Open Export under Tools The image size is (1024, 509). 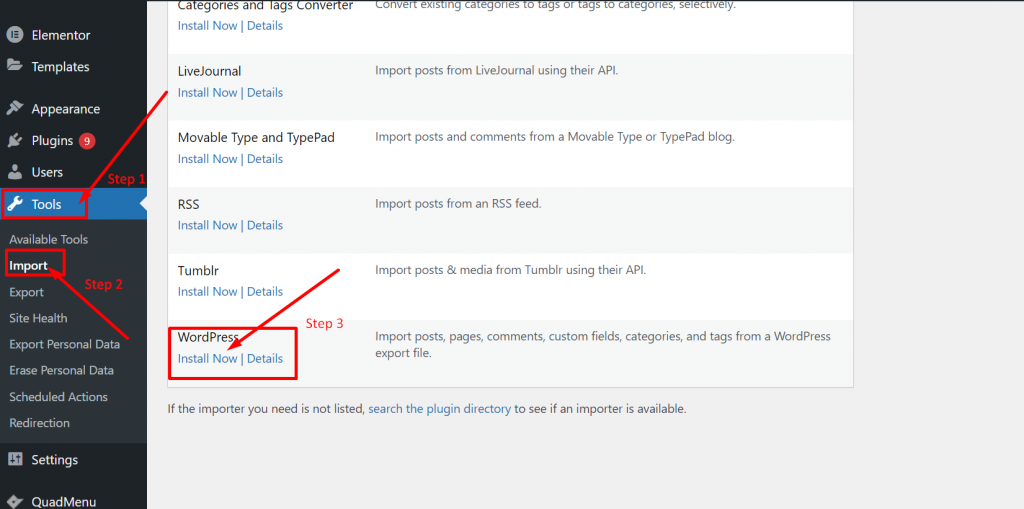[x=27, y=292]
